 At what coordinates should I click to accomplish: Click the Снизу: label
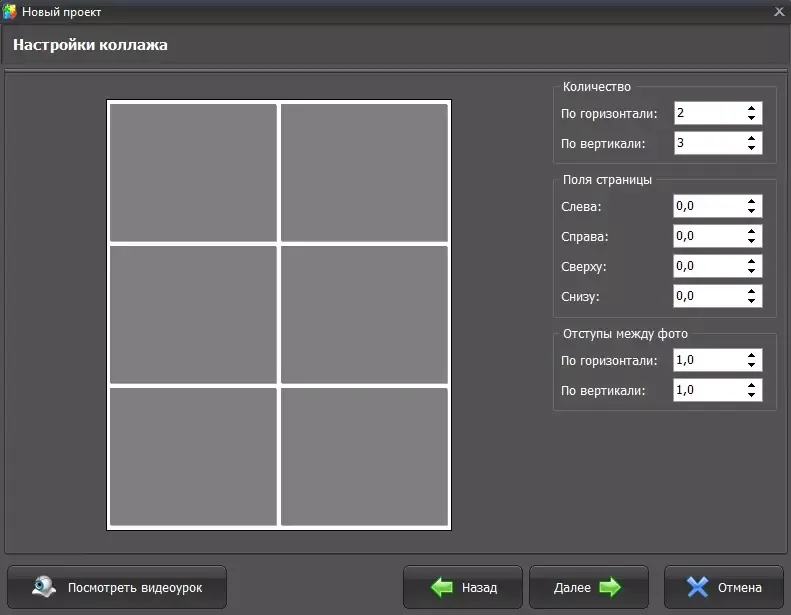[580, 297]
